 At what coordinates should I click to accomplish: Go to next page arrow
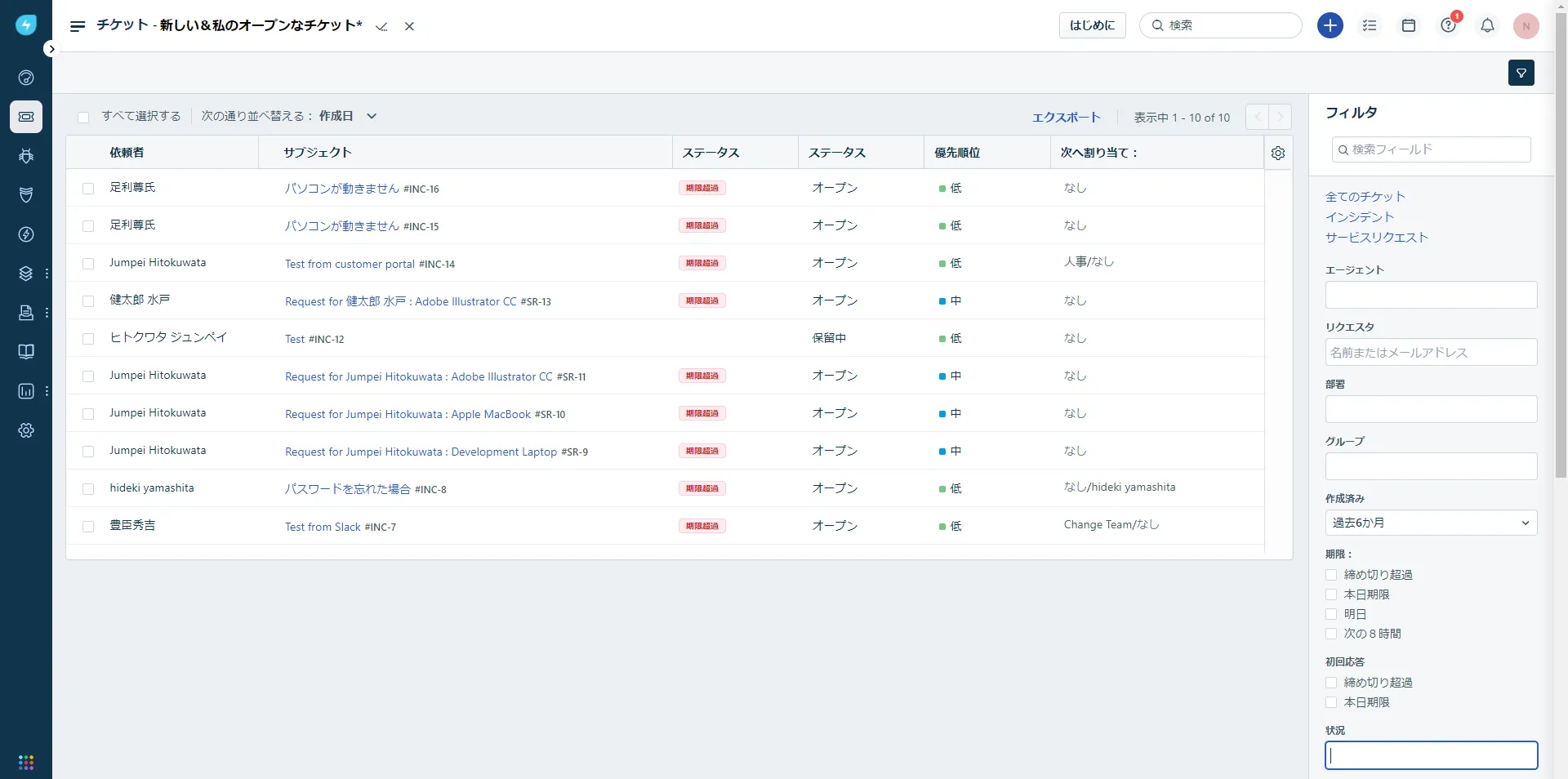[x=1280, y=117]
